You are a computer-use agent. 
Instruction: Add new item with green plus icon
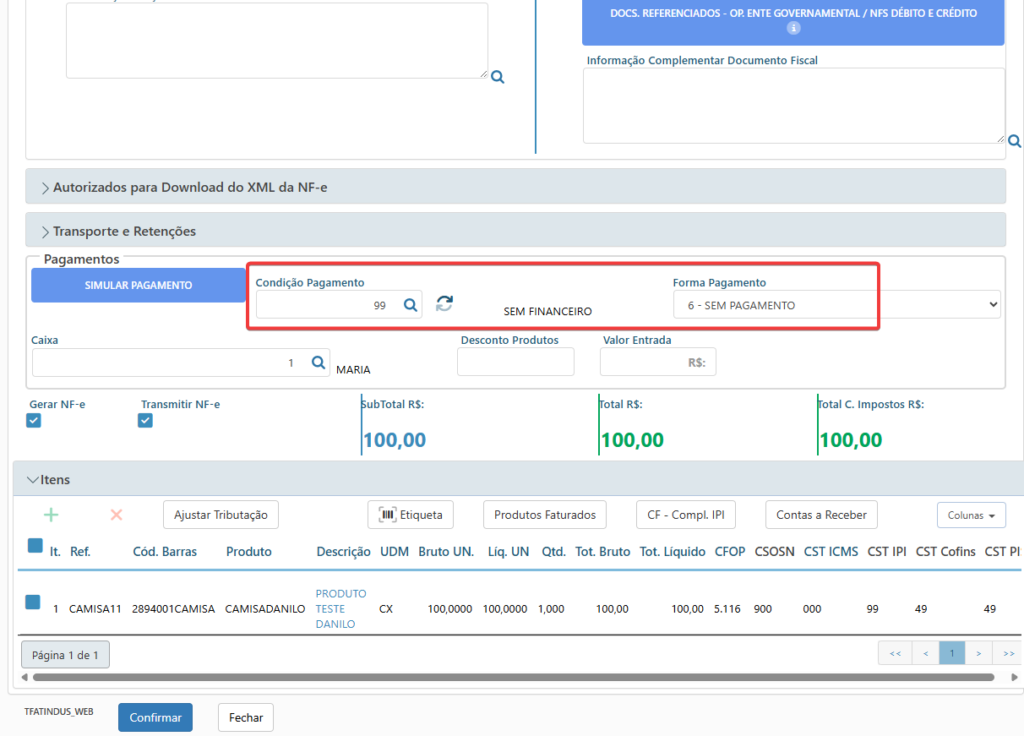(x=51, y=515)
